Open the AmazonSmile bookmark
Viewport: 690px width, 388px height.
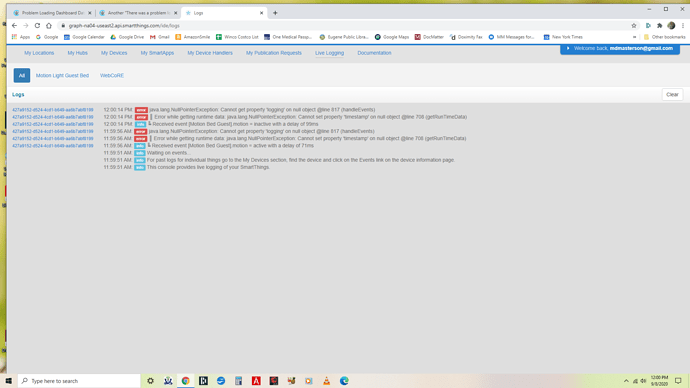pyautogui.click(x=193, y=37)
